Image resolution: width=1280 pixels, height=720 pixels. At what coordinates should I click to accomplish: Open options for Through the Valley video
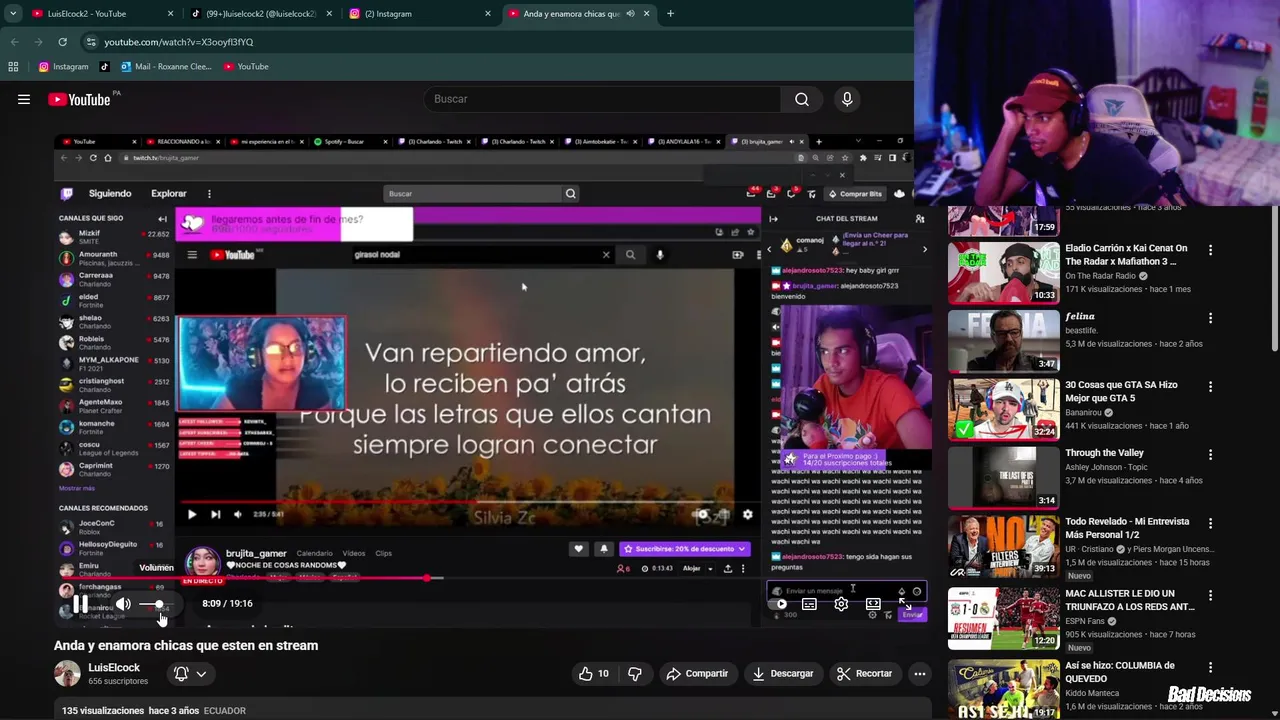pos(1210,454)
